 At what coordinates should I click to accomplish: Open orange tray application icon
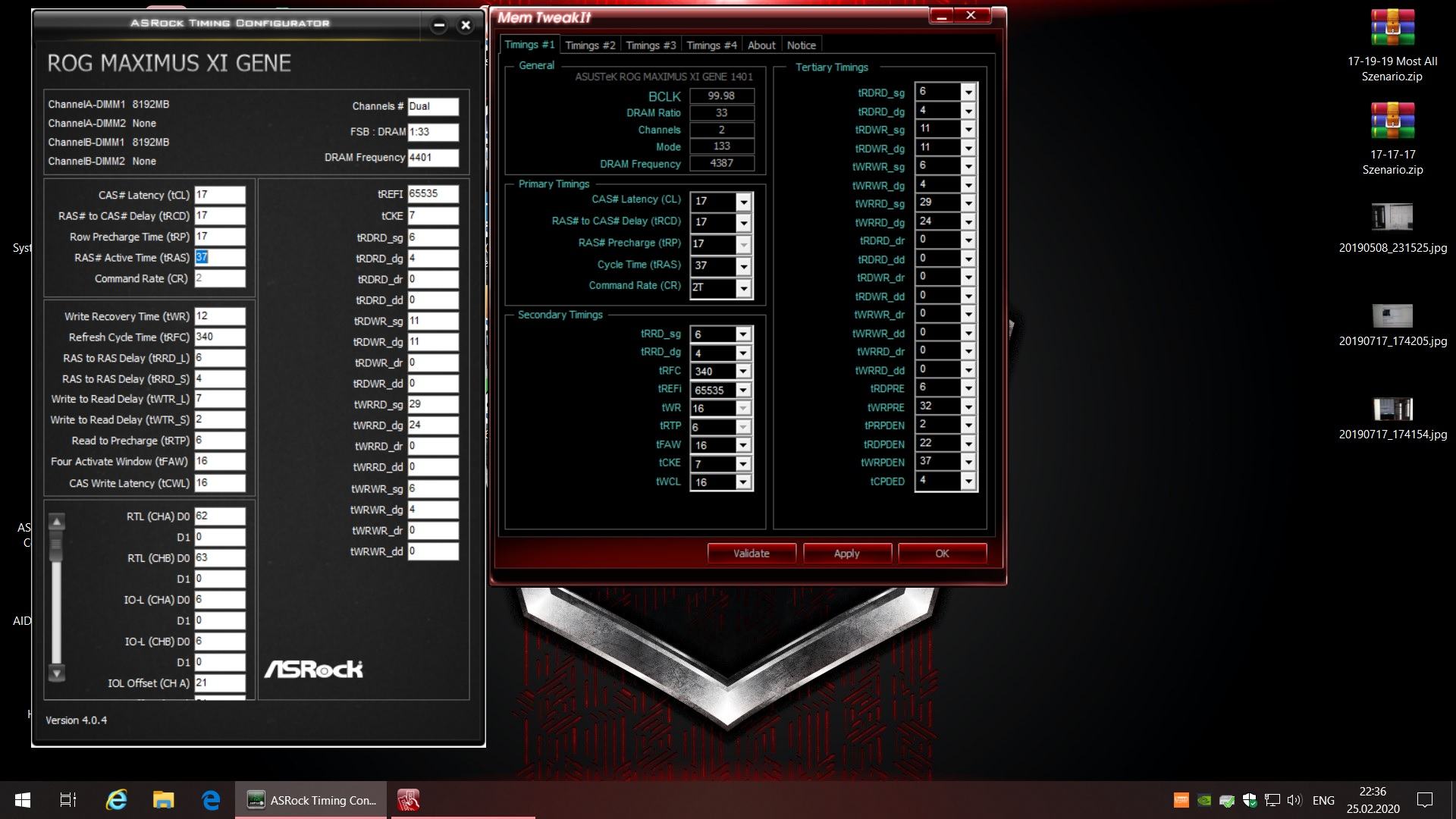pyautogui.click(x=1181, y=800)
